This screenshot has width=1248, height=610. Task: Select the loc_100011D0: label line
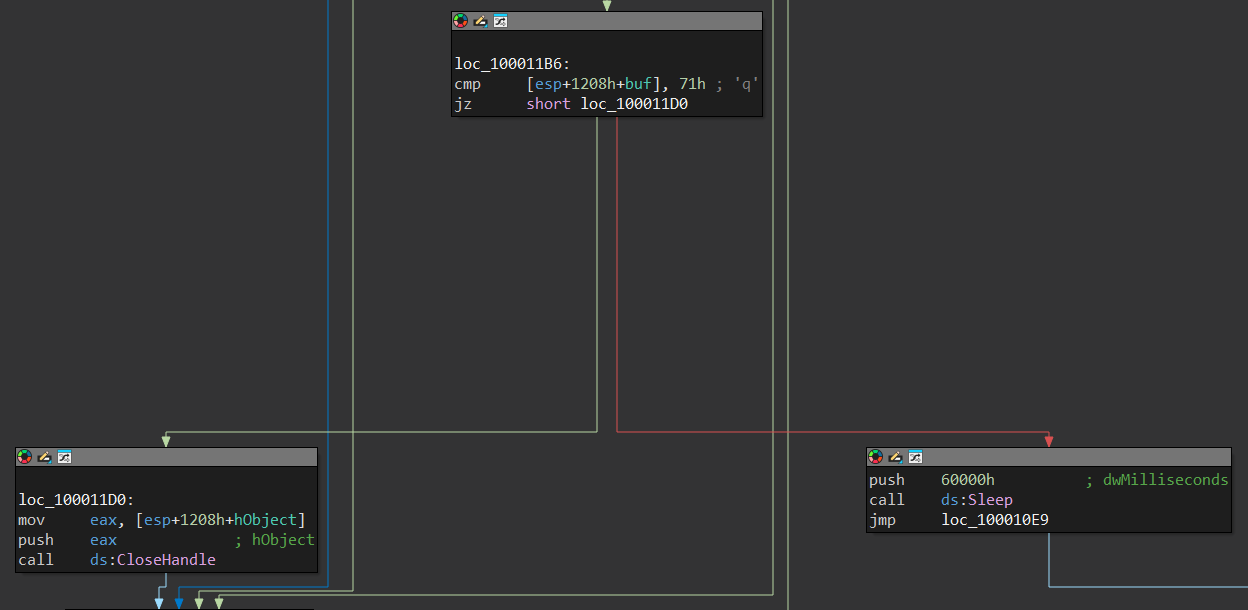(x=76, y=500)
